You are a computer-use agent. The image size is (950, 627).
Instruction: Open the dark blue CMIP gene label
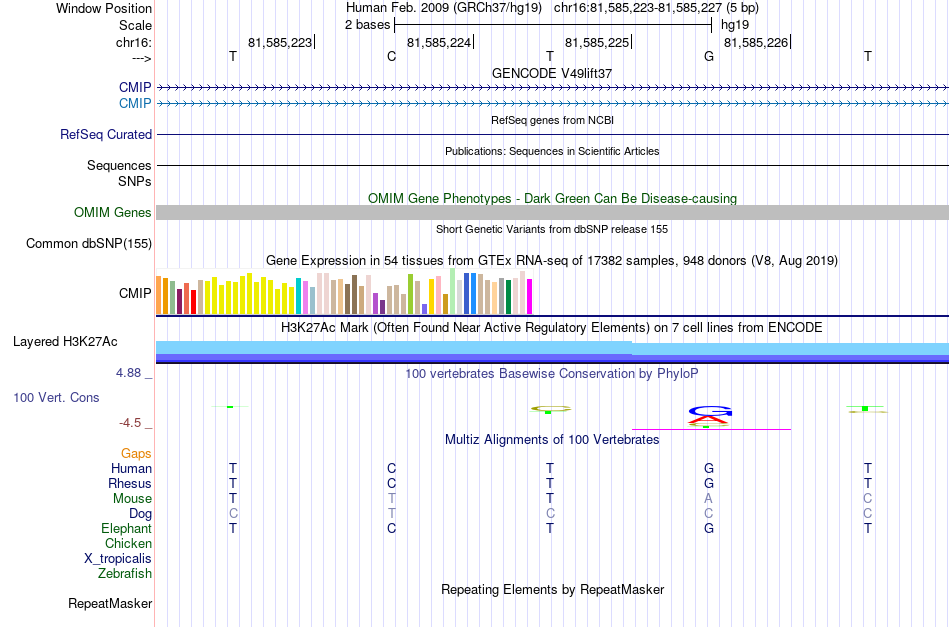tap(135, 87)
